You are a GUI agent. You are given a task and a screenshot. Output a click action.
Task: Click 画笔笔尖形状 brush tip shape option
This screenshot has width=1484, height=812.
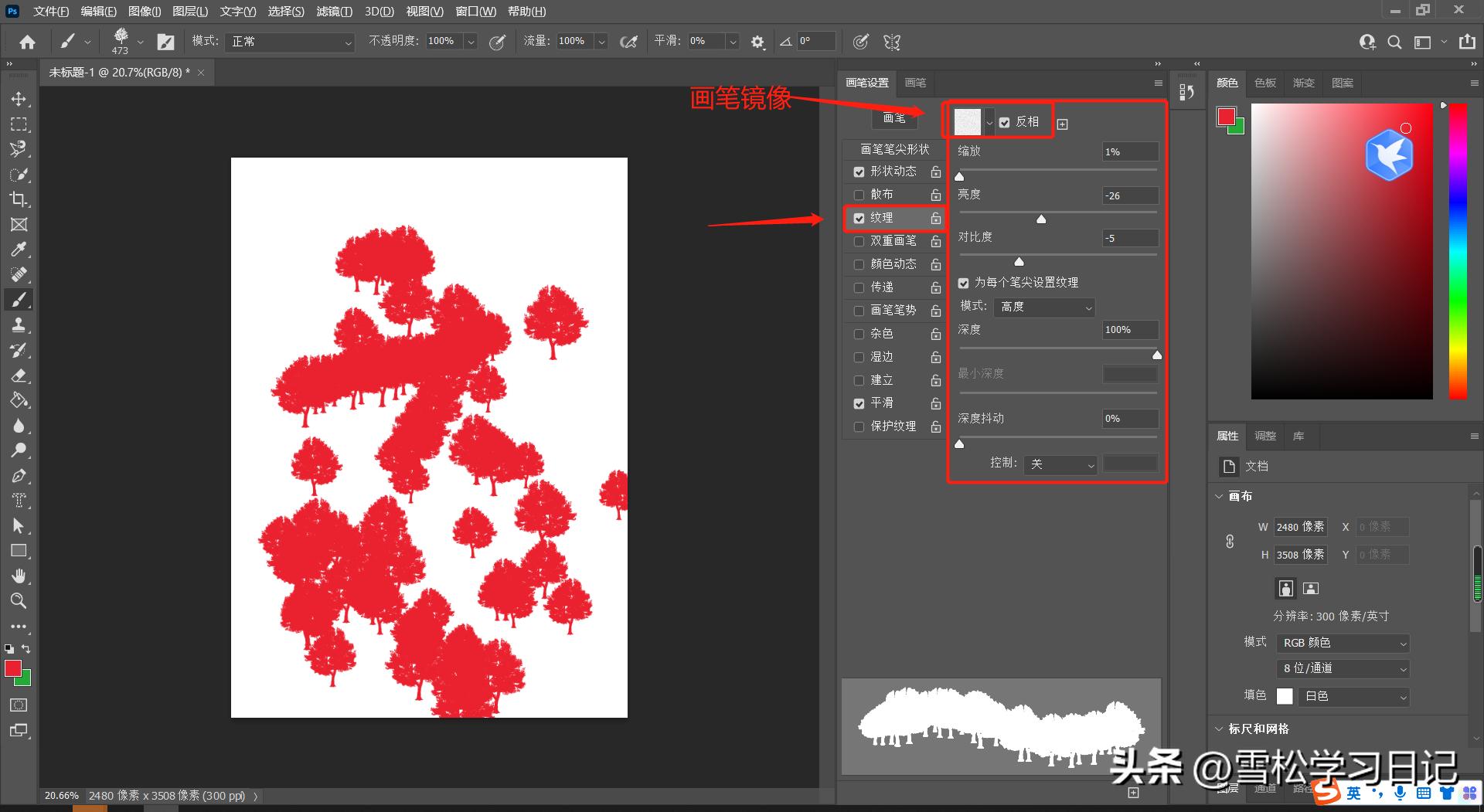tap(894, 149)
